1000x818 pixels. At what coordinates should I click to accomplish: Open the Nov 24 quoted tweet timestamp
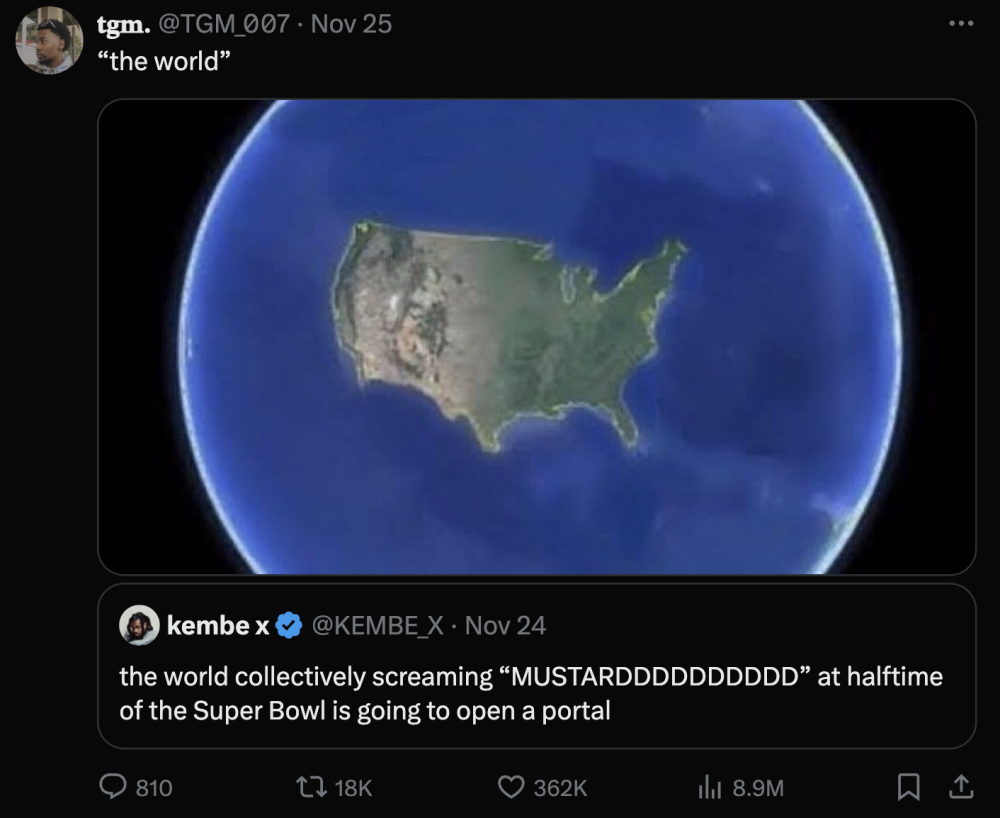(x=506, y=626)
